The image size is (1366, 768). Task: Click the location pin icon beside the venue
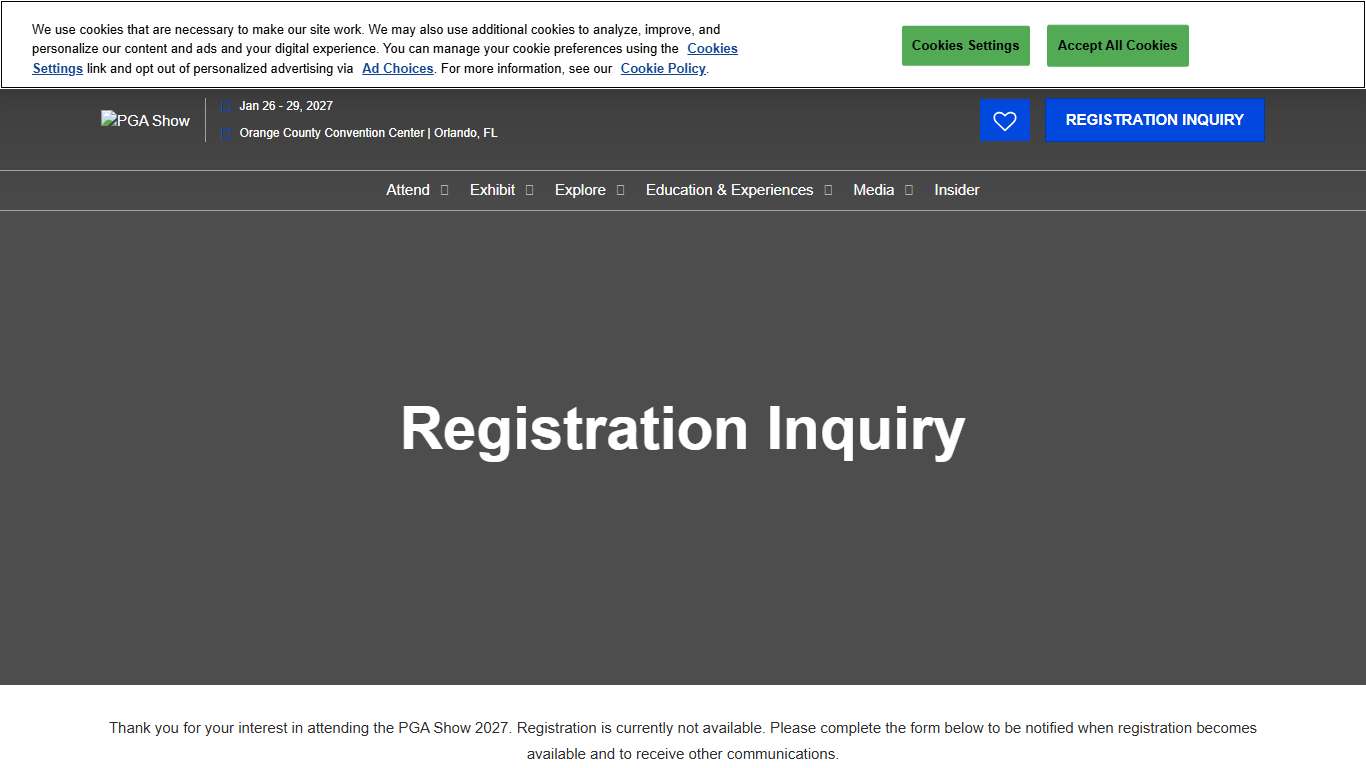[226, 133]
